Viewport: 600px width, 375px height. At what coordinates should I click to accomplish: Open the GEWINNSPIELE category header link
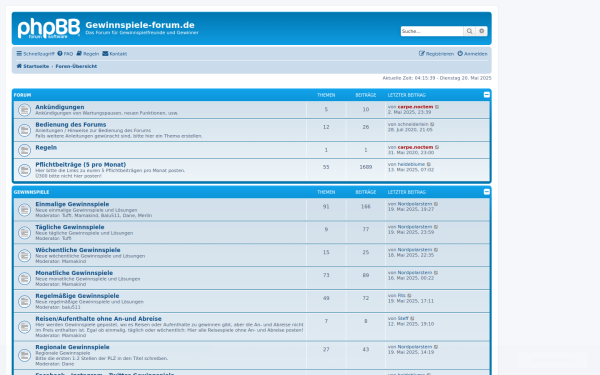31,192
